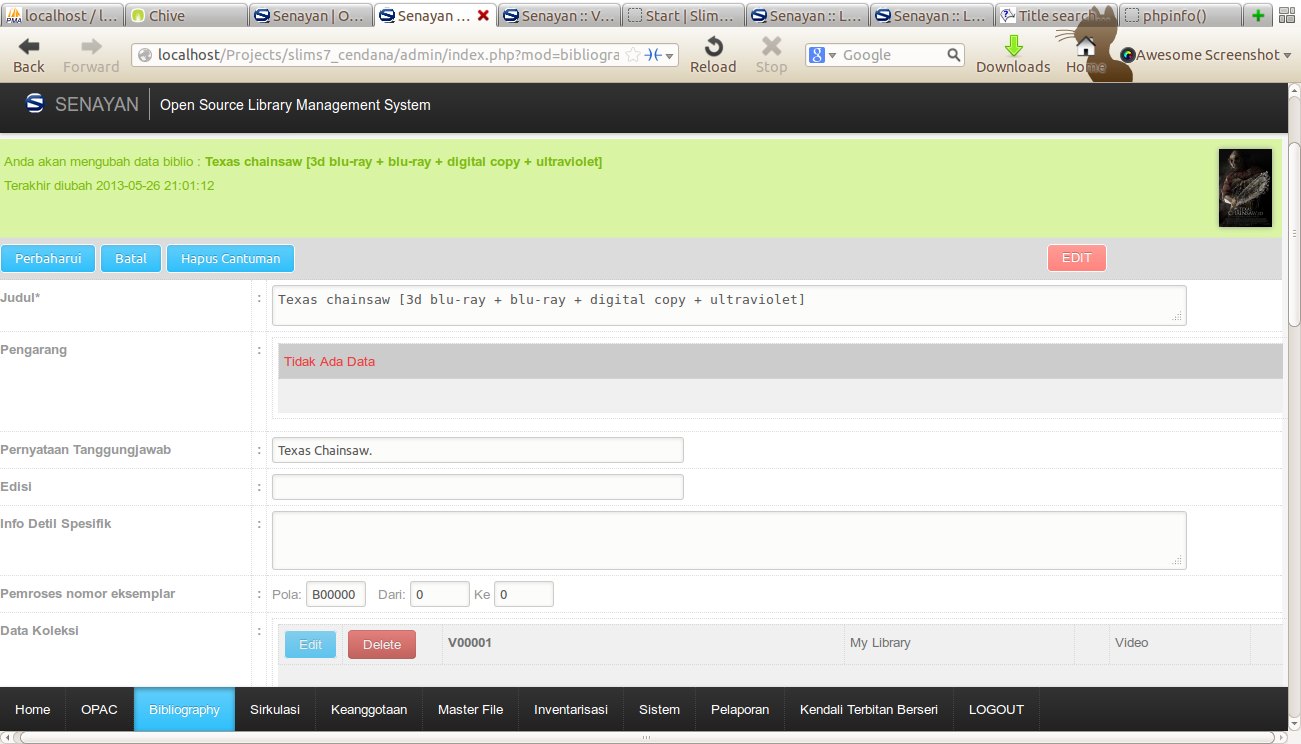Click the 'Tidak Ada Data' author message
This screenshot has height=744, width=1301.
(x=329, y=361)
